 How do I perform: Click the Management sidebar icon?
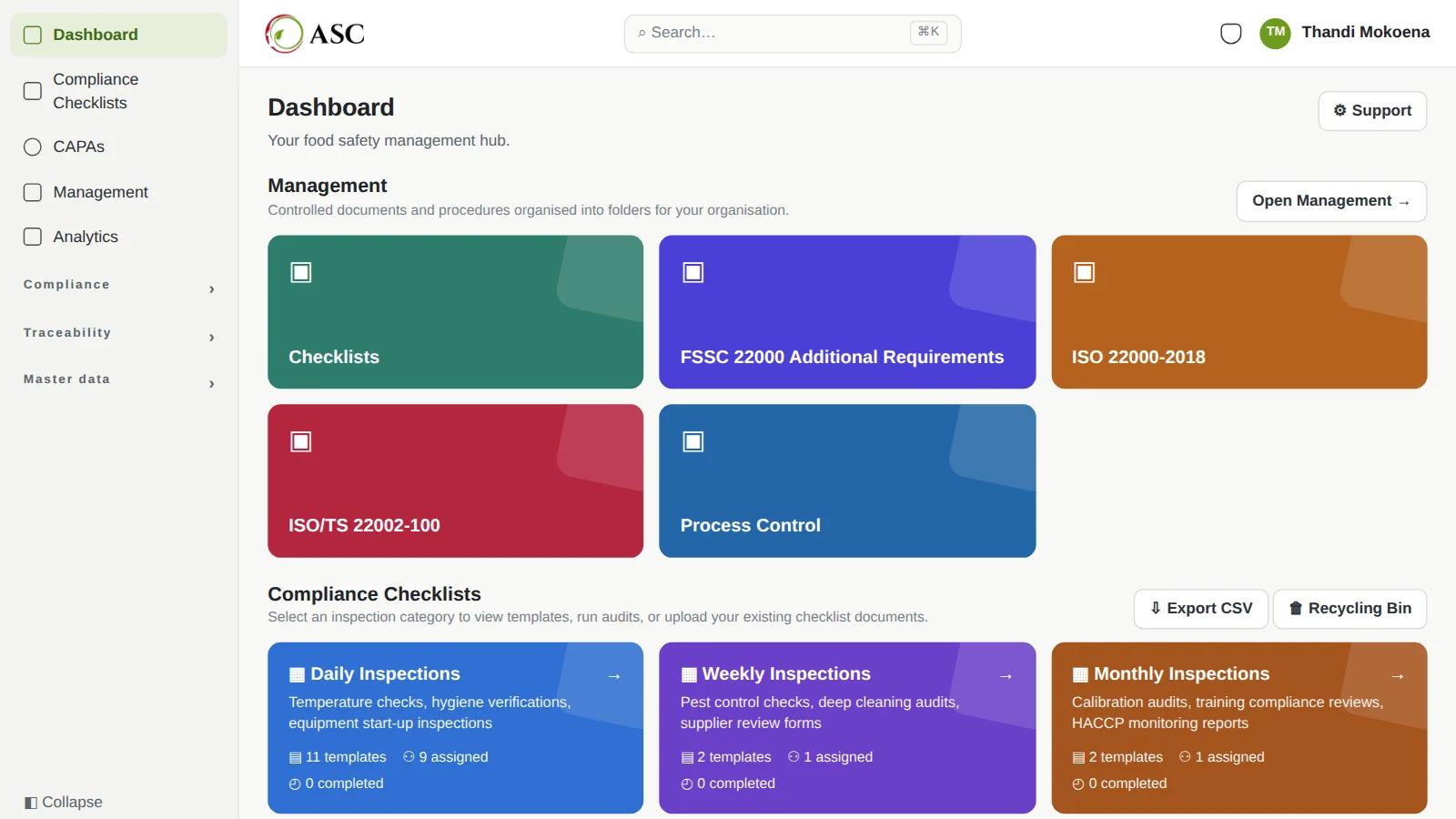tap(33, 193)
